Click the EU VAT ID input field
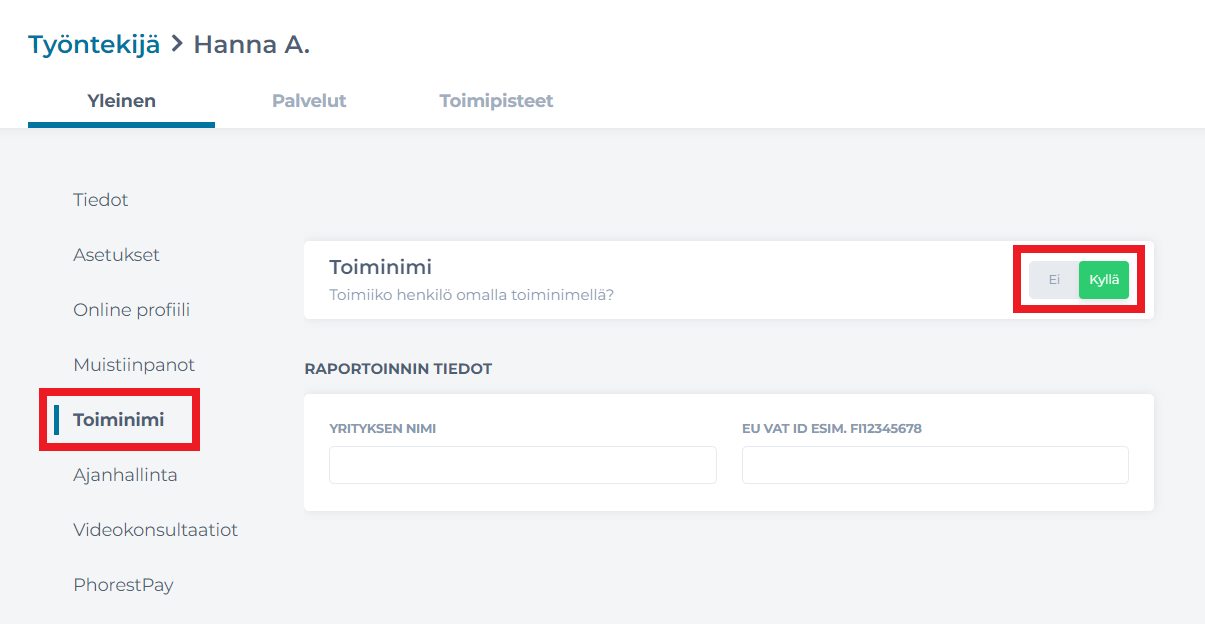This screenshot has height=624, width=1205. [934, 464]
